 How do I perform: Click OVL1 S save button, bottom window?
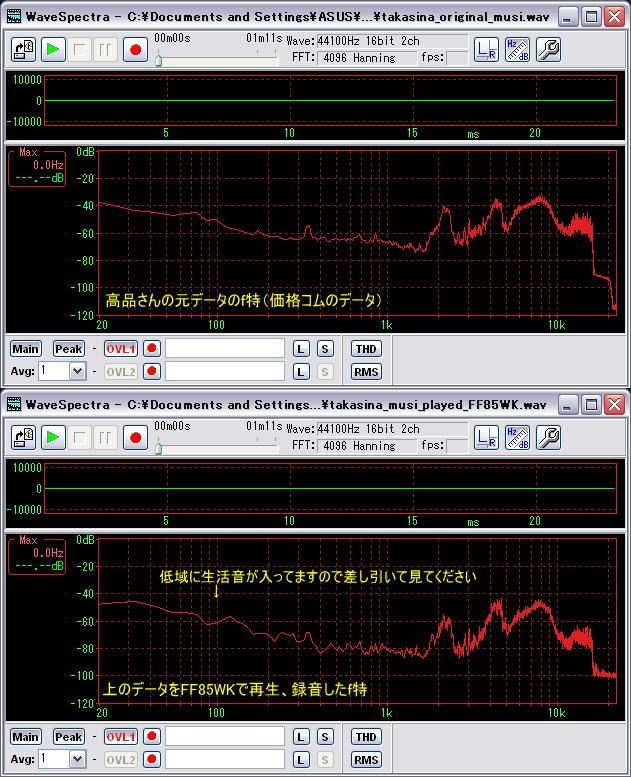(x=325, y=737)
